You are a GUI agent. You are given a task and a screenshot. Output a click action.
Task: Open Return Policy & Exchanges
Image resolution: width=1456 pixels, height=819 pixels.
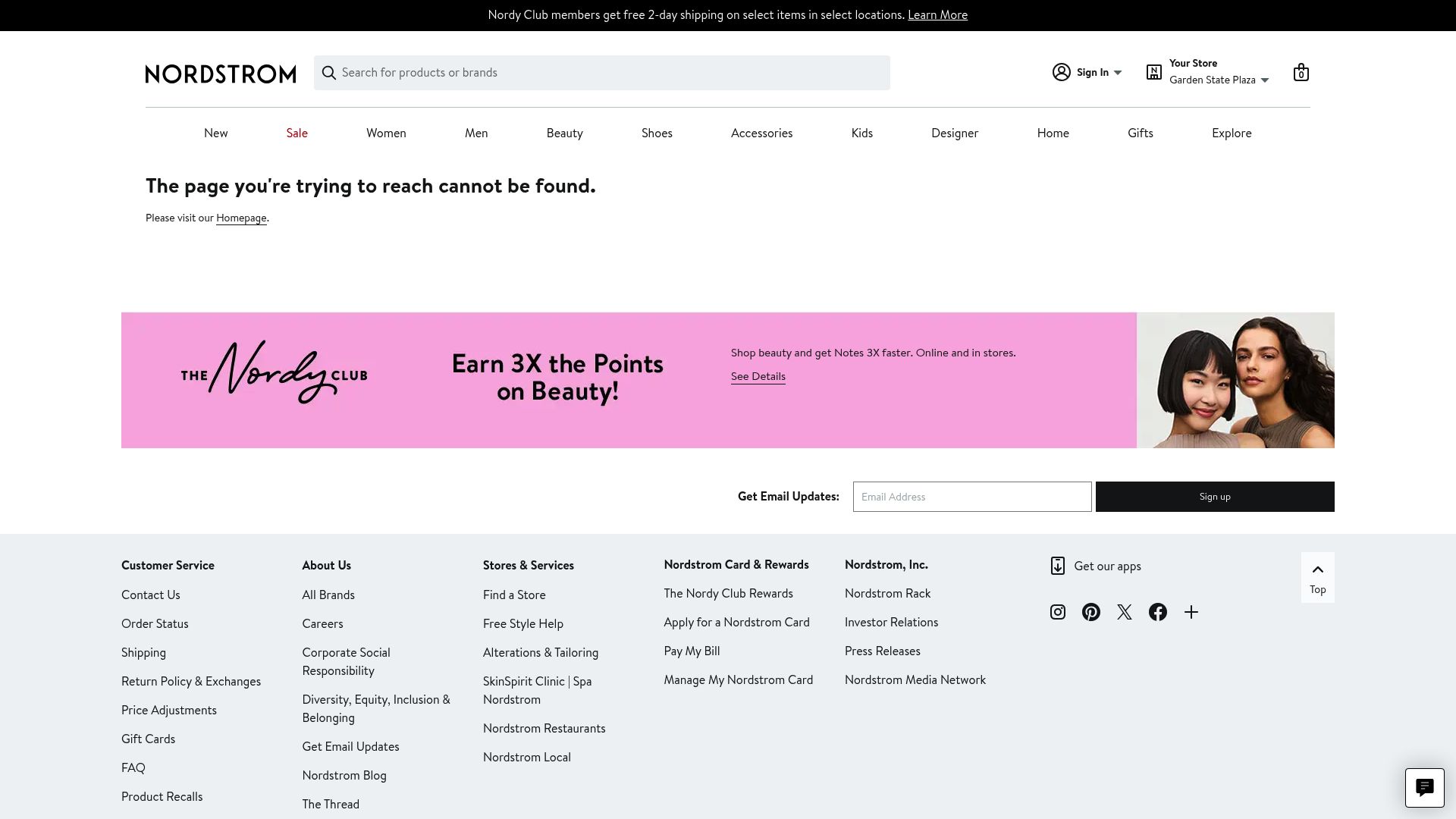click(x=191, y=682)
